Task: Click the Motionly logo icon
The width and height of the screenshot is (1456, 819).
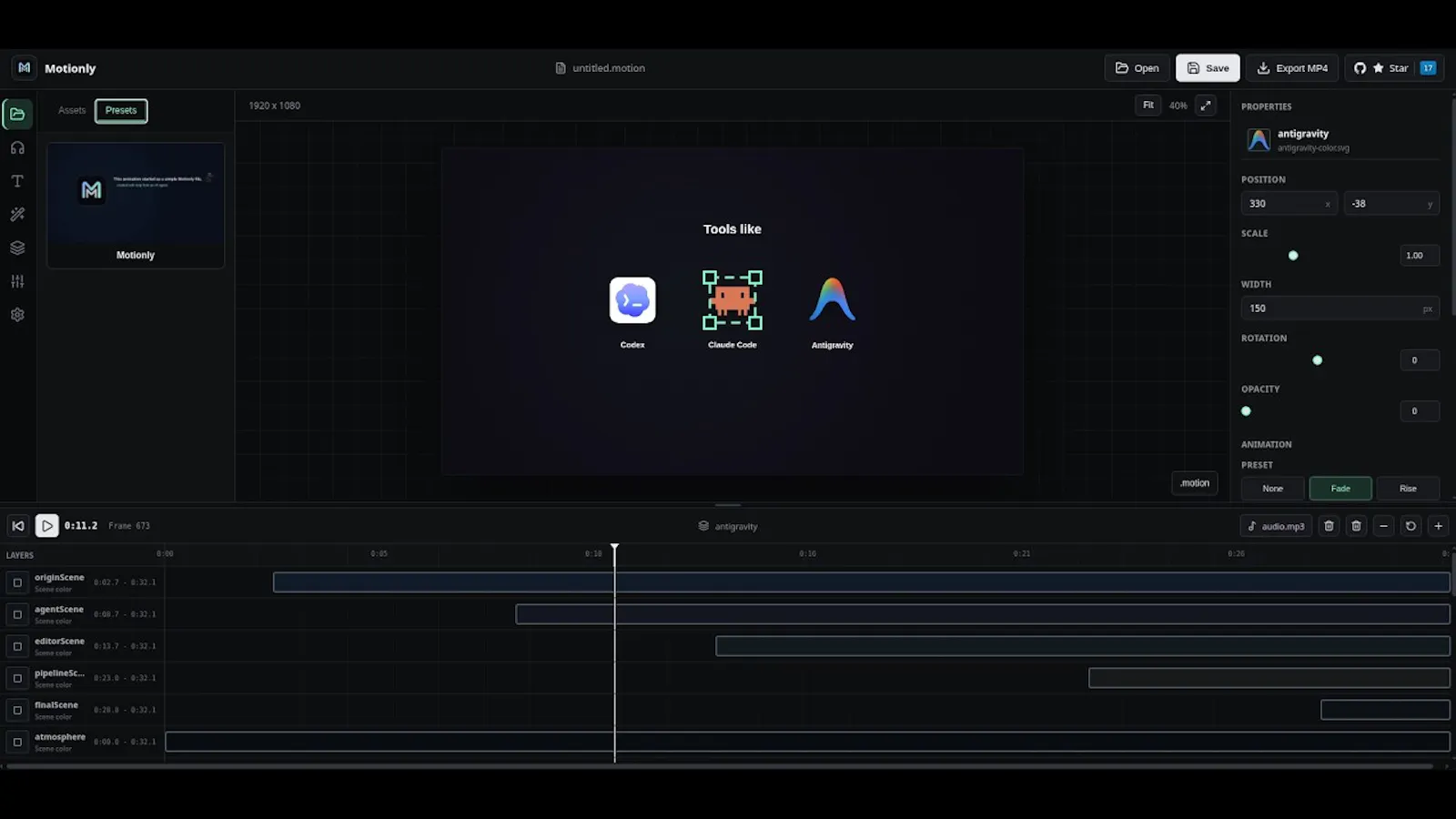Action: (x=25, y=68)
